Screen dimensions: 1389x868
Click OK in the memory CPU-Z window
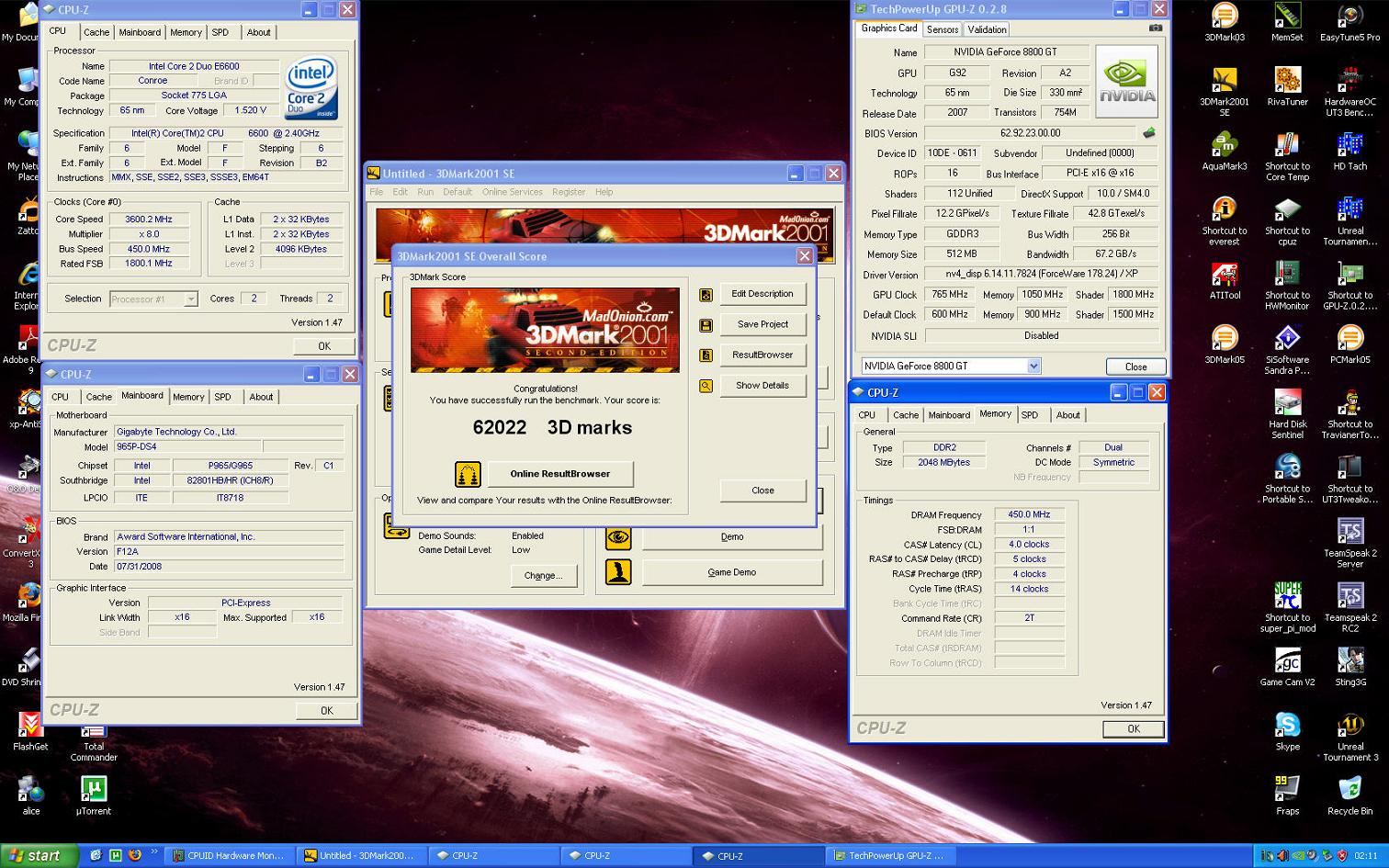1133,728
